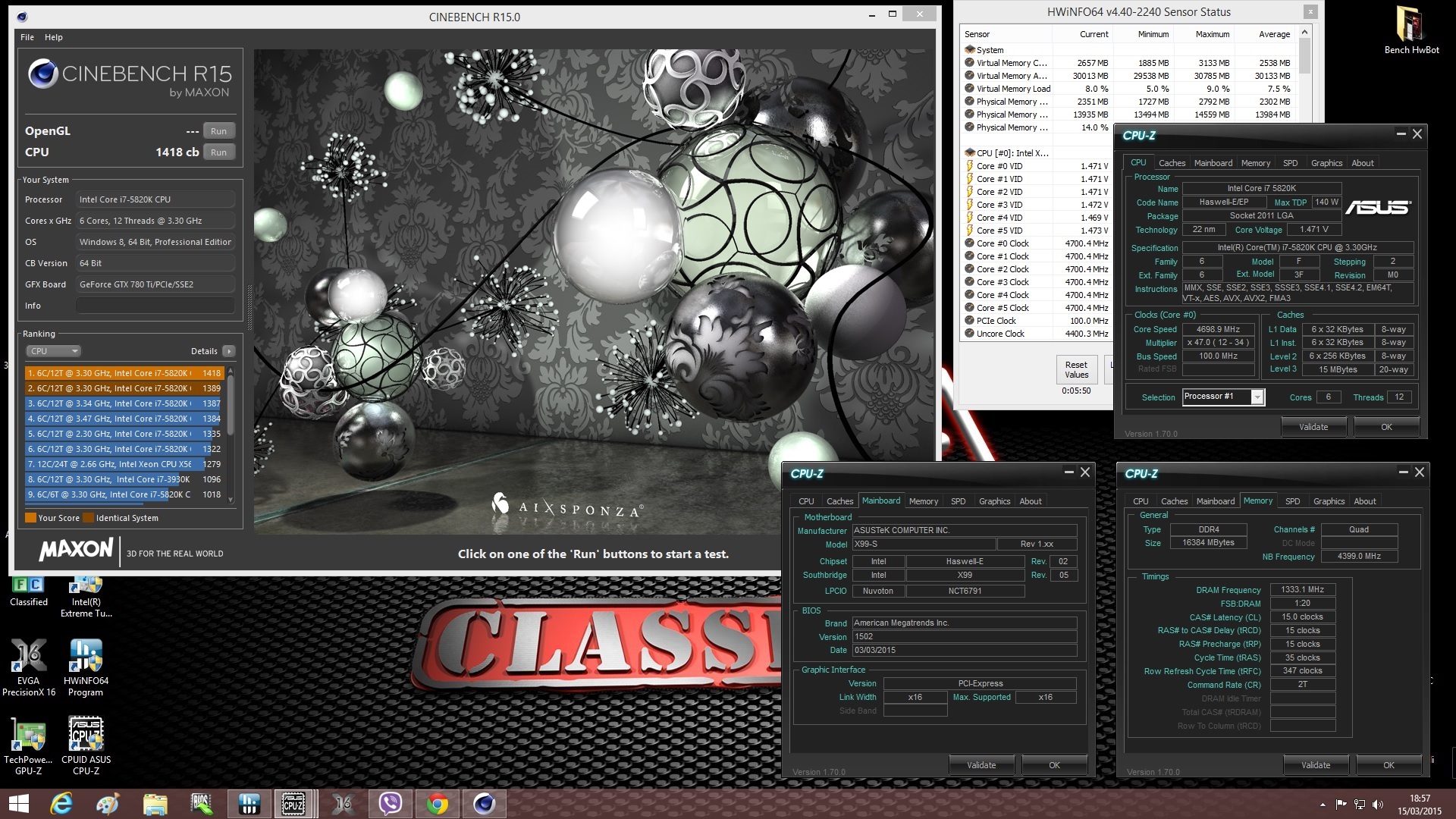Screen dimensions: 1456x819
Task: Open CPU tab in Mainboard CPU-Z window
Action: coord(806,501)
